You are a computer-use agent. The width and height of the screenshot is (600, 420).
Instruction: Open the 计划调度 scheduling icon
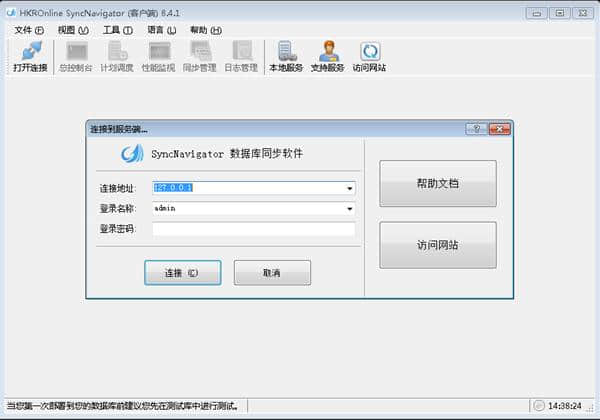point(117,57)
